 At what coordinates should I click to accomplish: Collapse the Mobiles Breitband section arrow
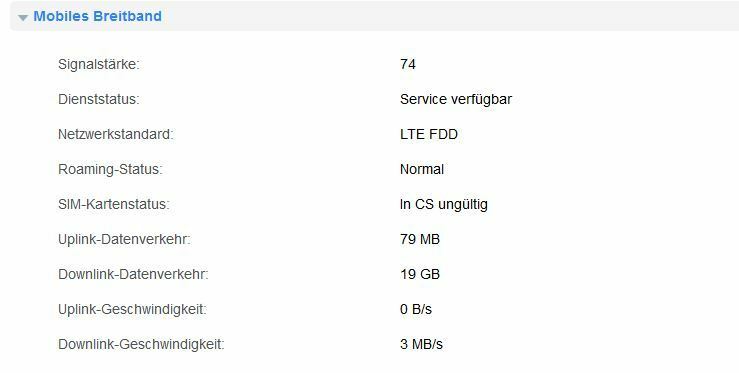[x=23, y=17]
